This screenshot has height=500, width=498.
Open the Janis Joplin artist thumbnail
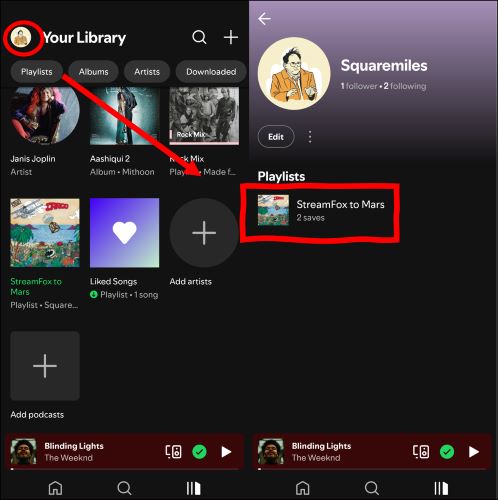[45, 116]
